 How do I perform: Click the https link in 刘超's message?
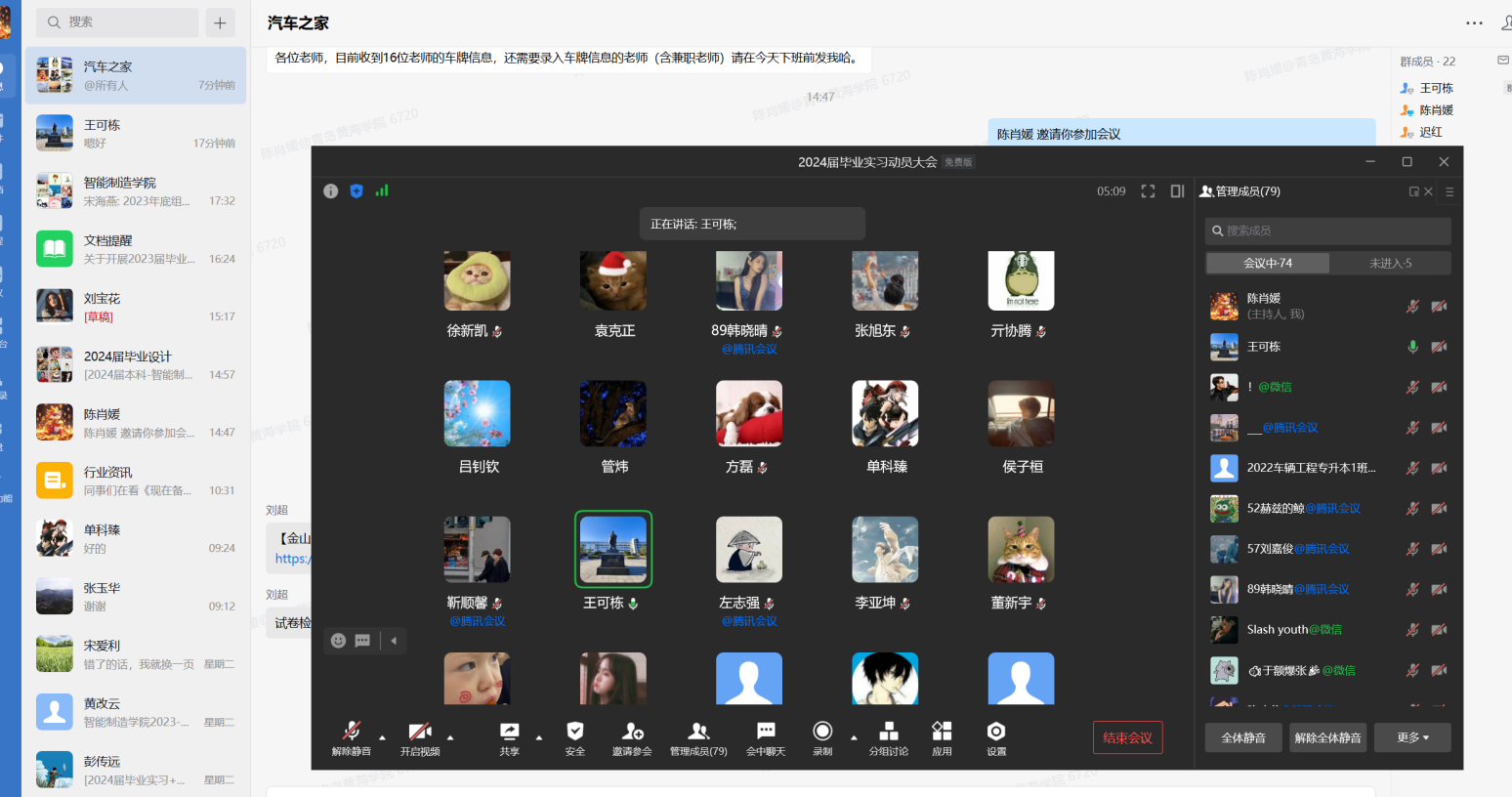(292, 559)
